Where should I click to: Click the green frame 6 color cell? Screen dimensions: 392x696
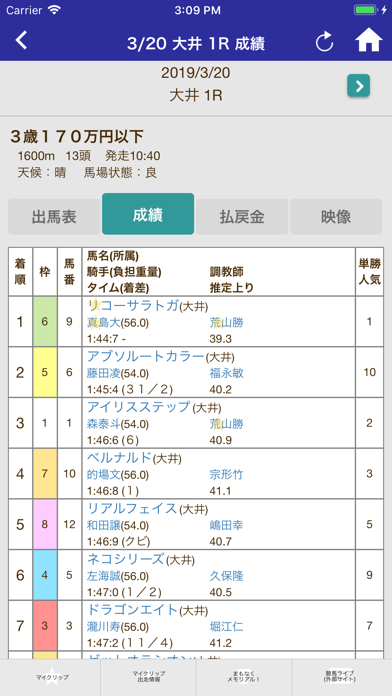(x=45, y=322)
